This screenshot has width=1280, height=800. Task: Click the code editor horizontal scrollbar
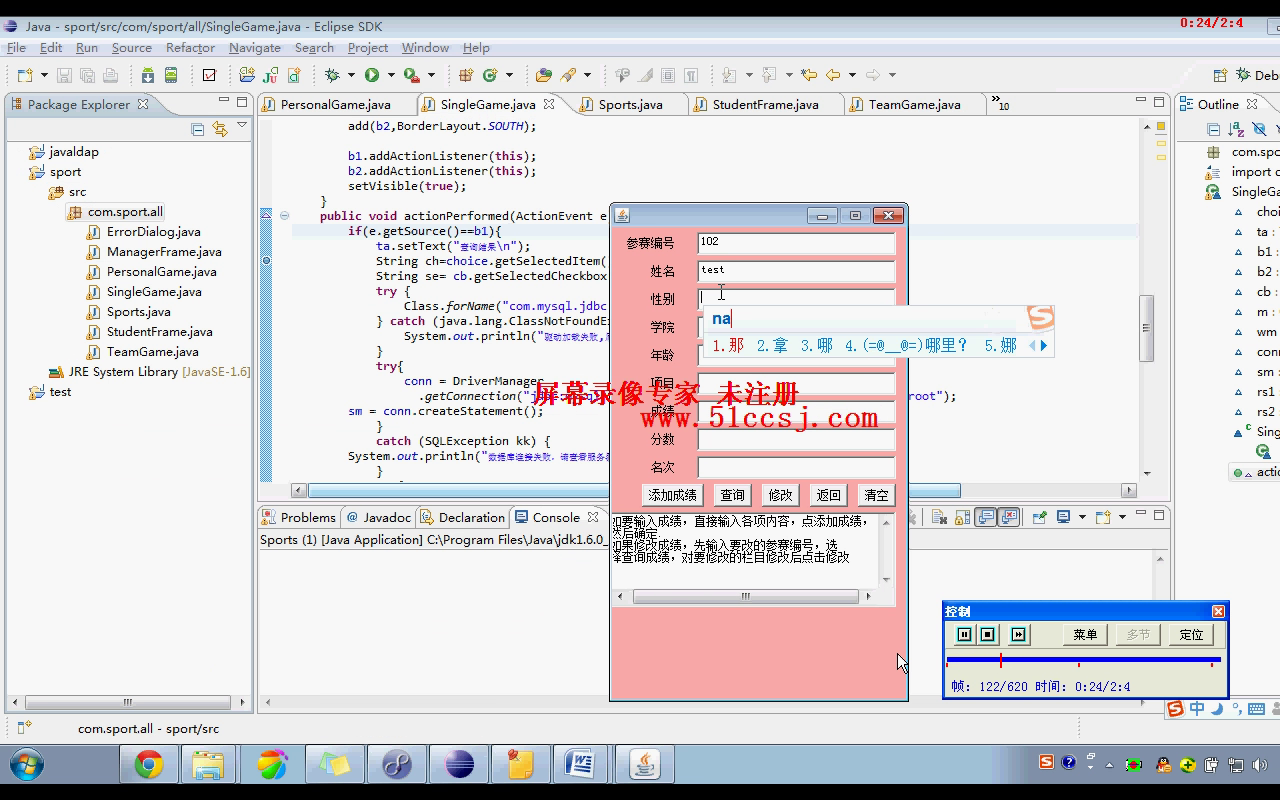(634, 490)
